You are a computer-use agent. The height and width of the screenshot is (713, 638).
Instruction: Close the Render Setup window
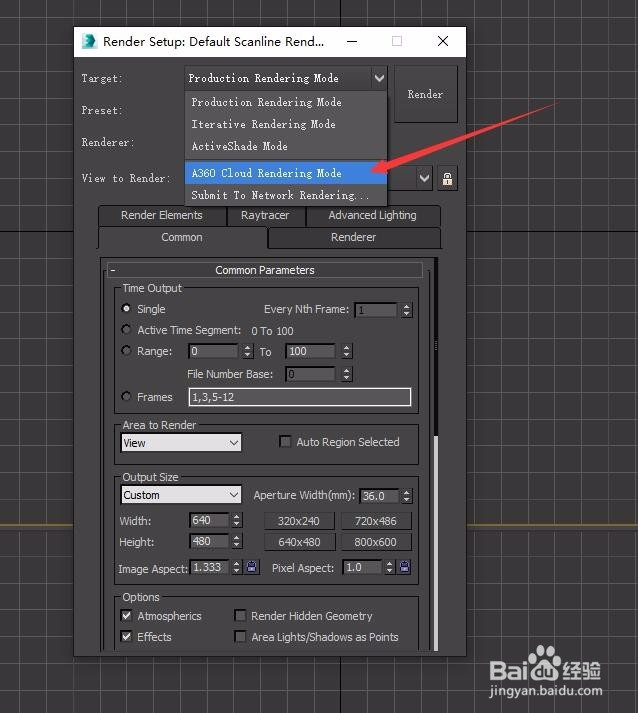[443, 41]
